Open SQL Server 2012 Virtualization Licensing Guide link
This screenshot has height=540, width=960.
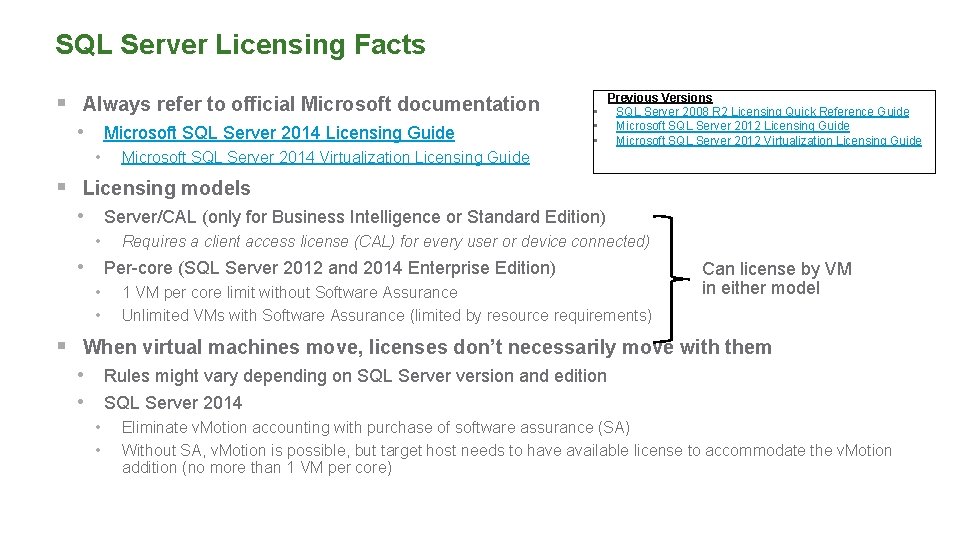pos(768,140)
